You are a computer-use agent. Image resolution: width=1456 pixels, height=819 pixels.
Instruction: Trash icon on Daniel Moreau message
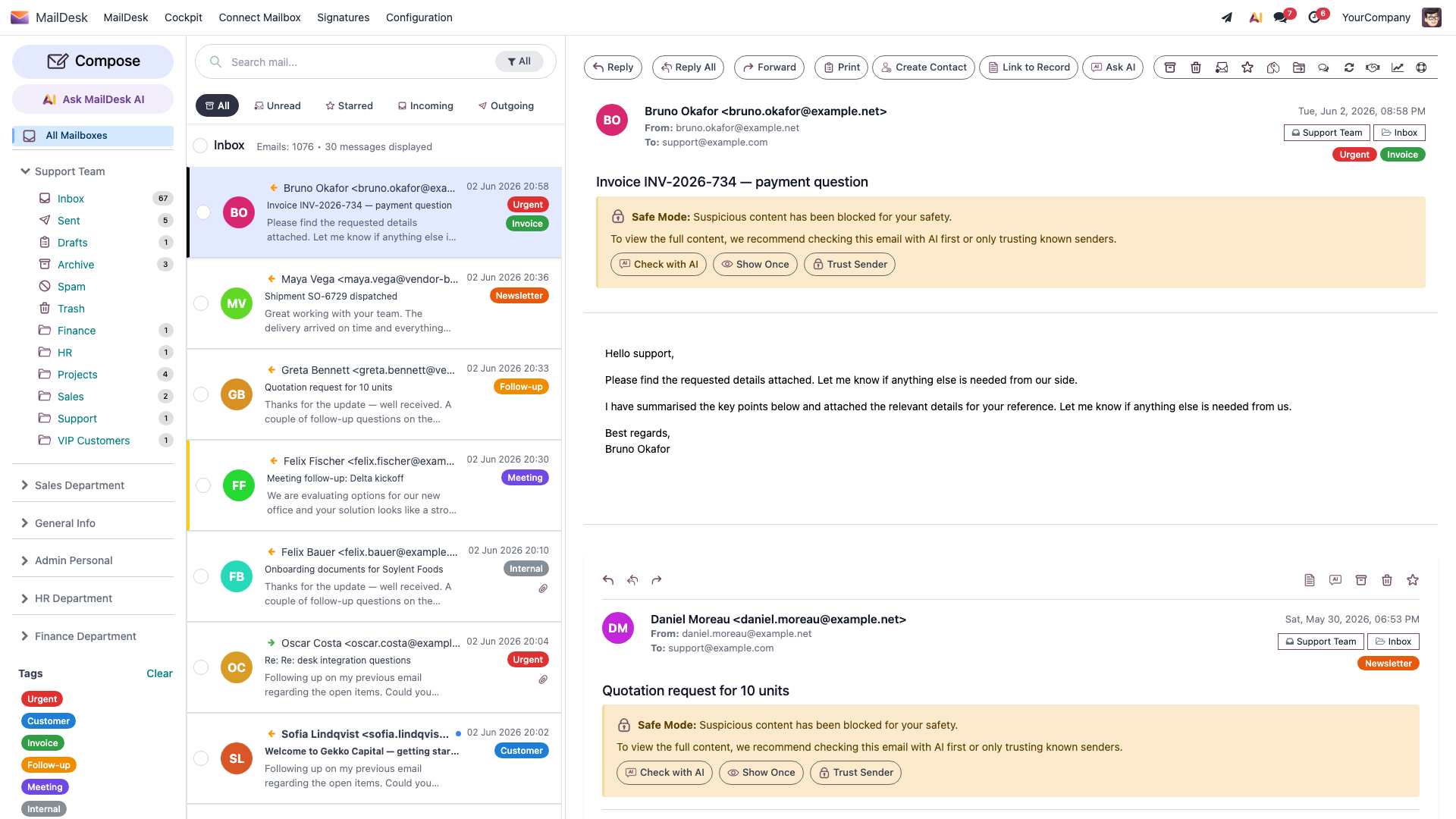point(1387,580)
